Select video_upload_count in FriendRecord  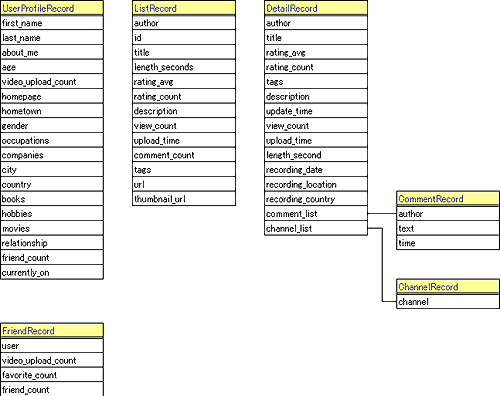pyautogui.click(x=52, y=360)
